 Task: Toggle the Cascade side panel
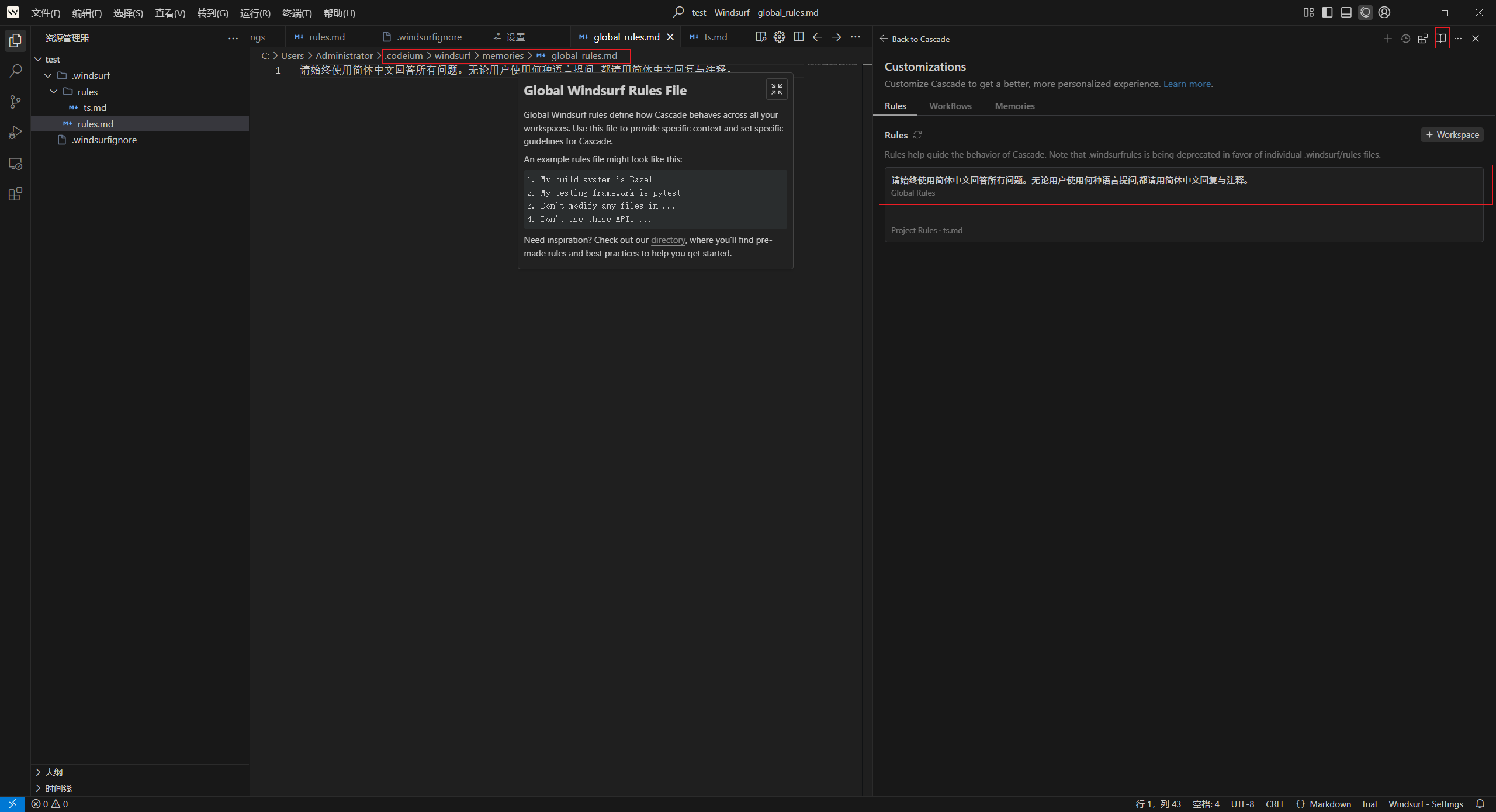tap(1365, 12)
